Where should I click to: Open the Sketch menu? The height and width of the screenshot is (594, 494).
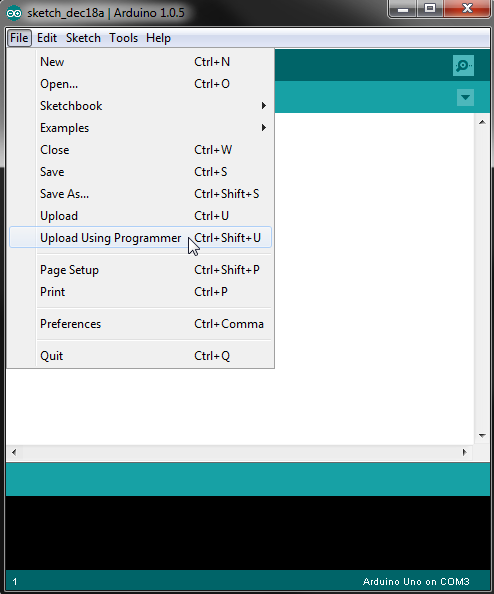click(x=83, y=38)
